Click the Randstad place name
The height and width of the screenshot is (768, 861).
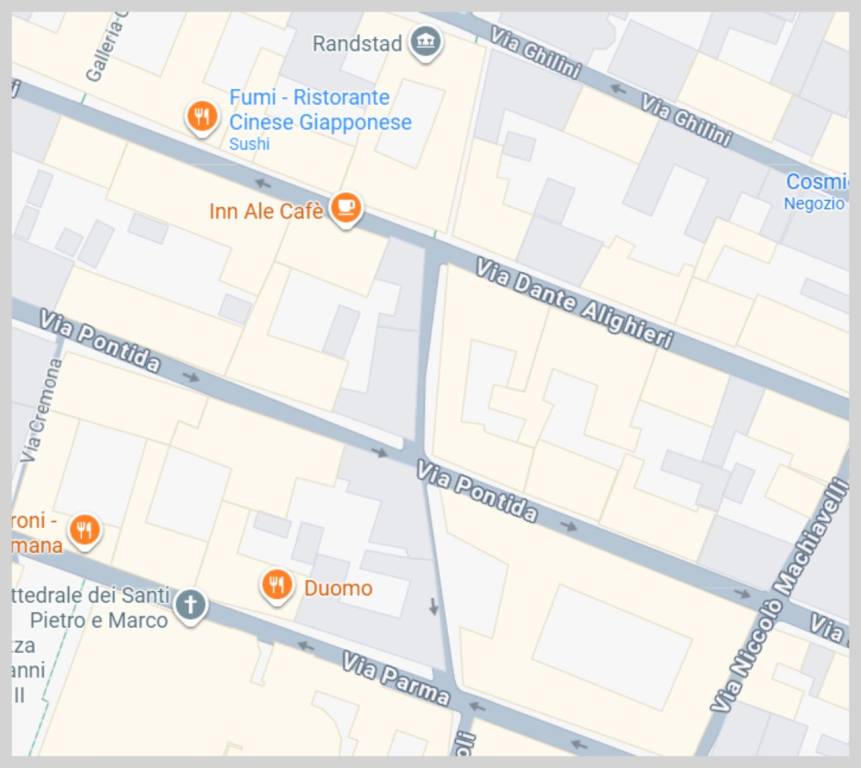point(357,44)
